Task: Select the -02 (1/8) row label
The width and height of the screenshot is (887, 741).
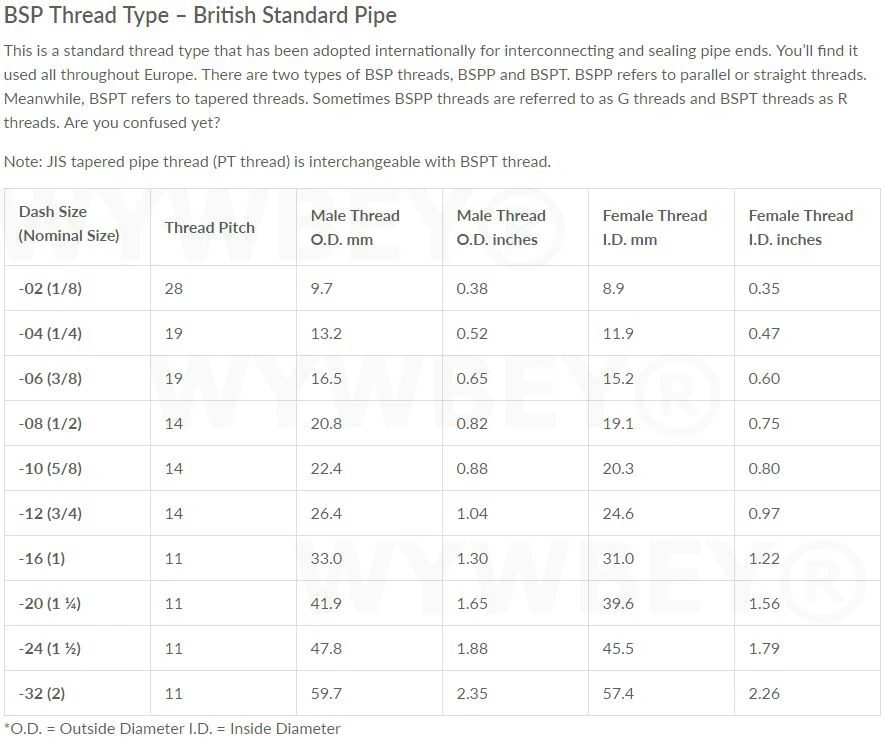Action: [50, 288]
